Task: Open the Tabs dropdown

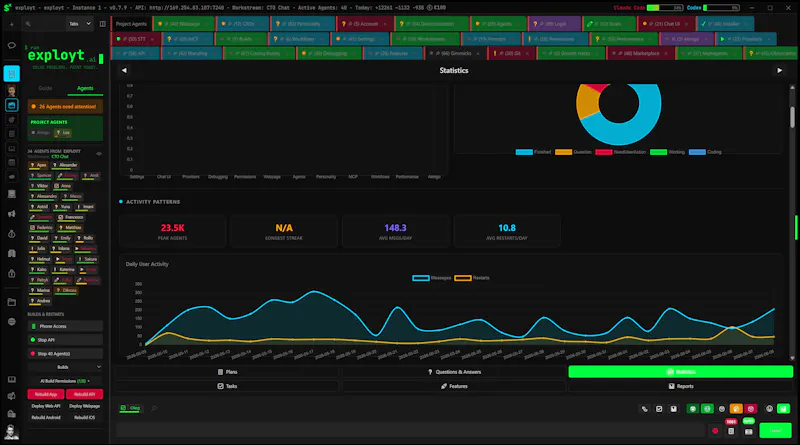Action: point(80,24)
